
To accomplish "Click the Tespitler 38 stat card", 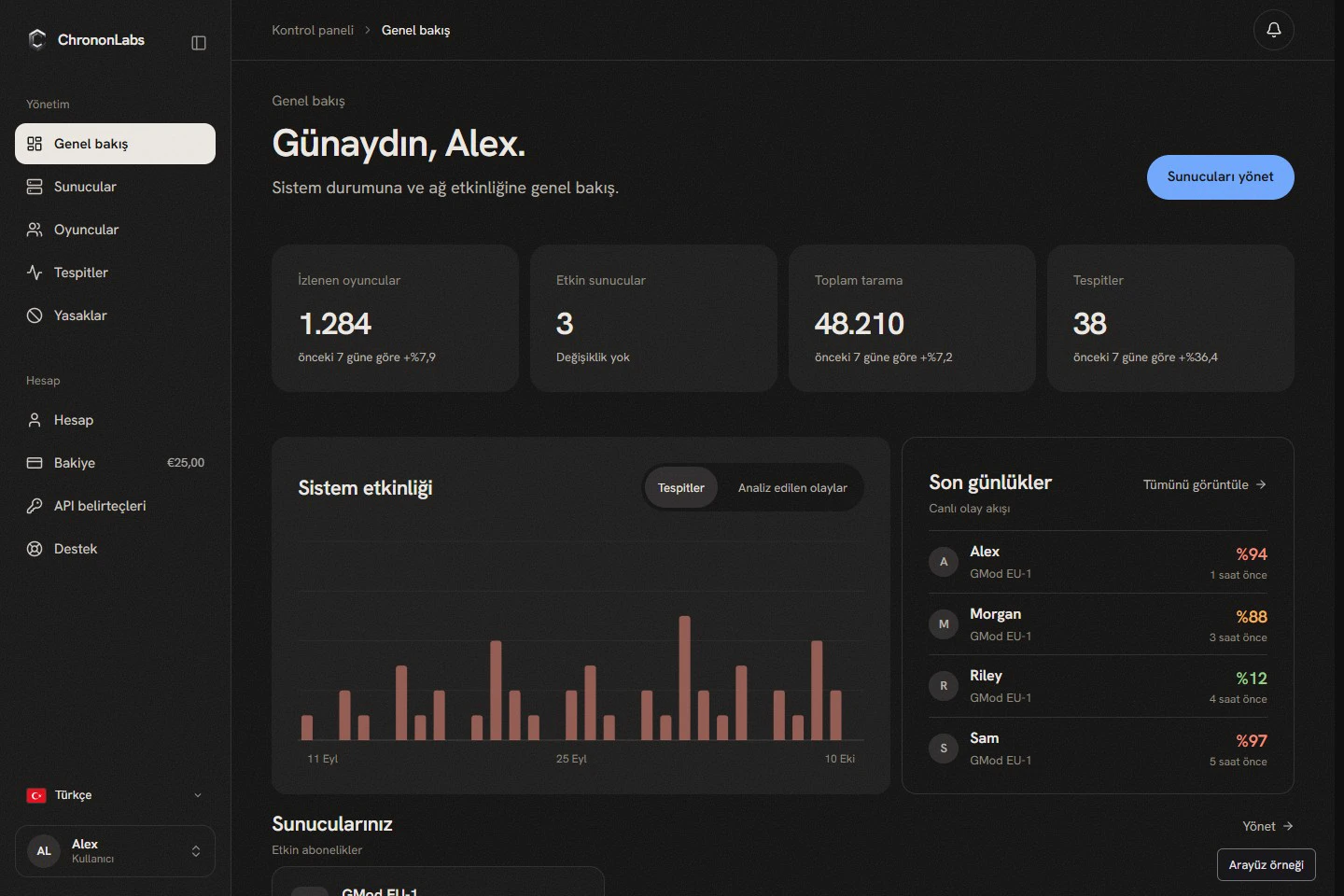I will 1170,318.
